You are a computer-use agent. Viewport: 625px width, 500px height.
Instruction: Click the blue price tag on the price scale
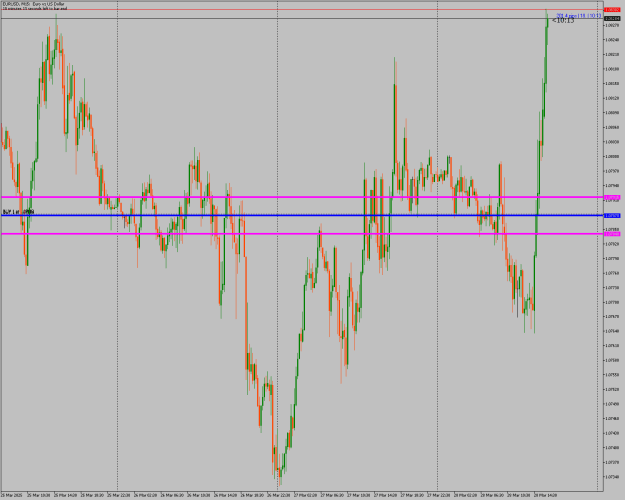612,215
